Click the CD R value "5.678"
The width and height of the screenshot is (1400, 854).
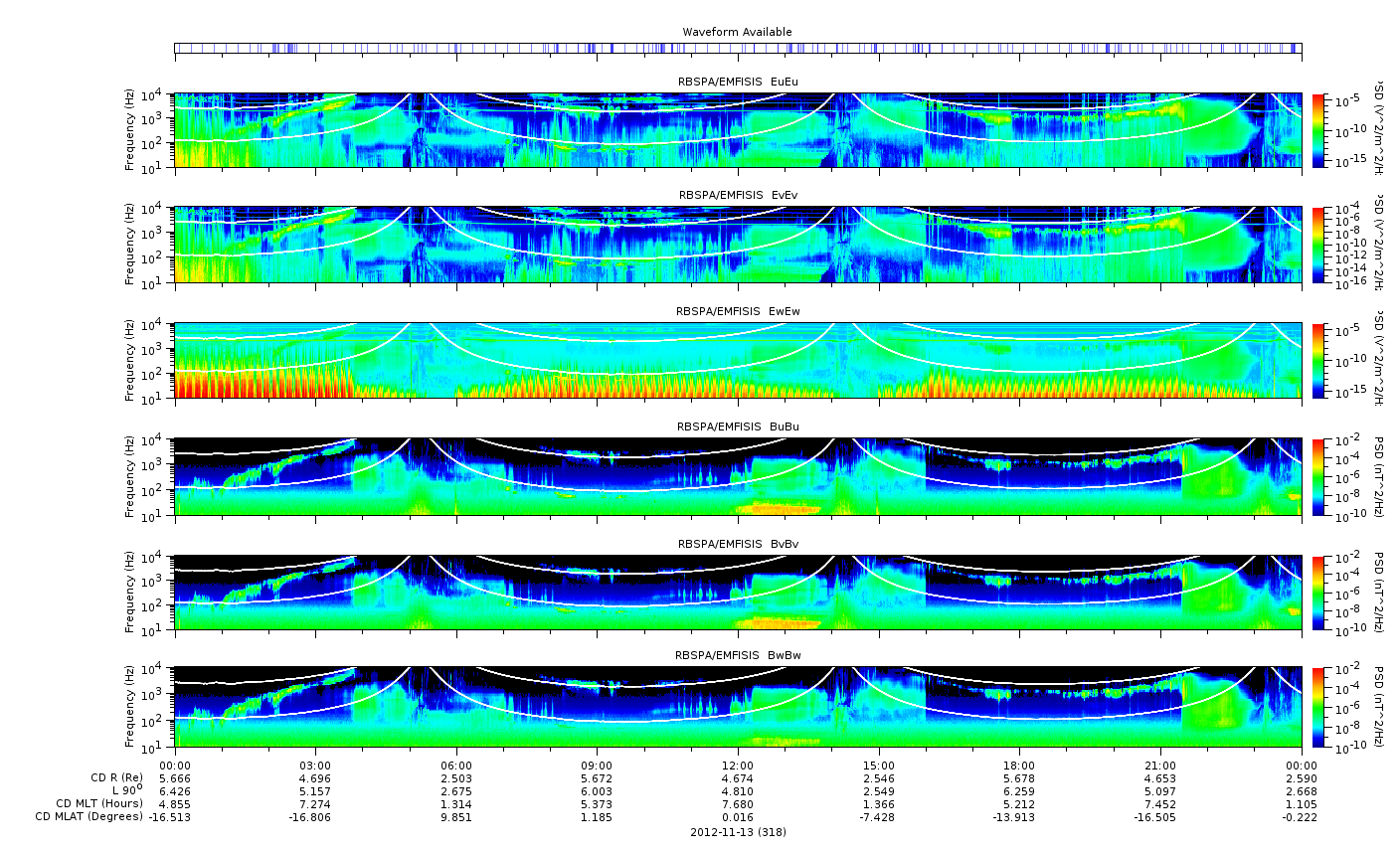coord(1019,777)
